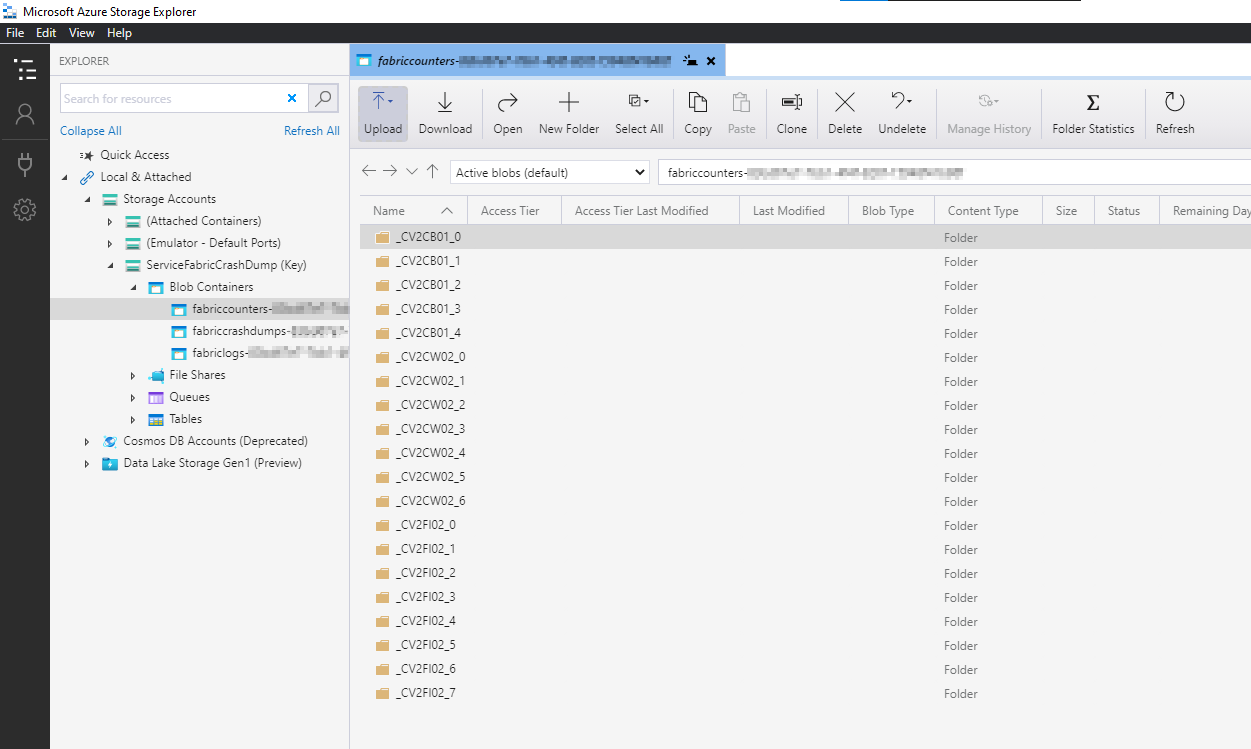Image resolution: width=1251 pixels, height=749 pixels.
Task: Select the _CV2FI02_0 folder row
Action: pyautogui.click(x=805, y=525)
